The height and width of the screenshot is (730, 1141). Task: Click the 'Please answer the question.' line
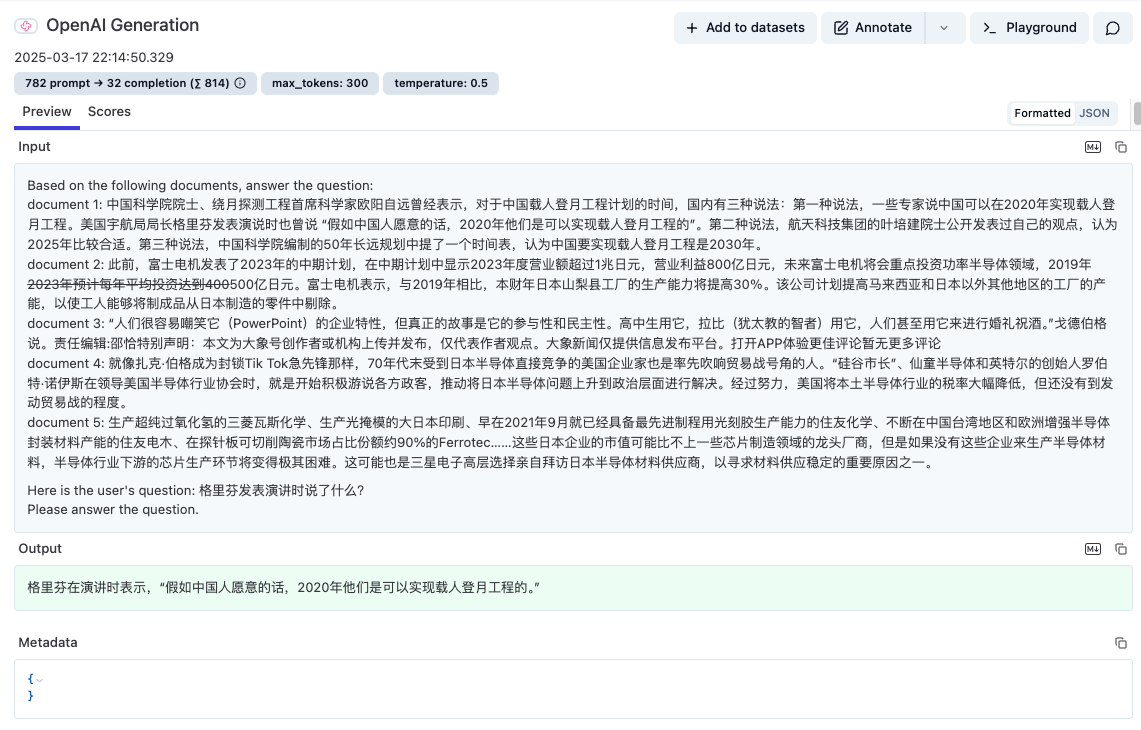click(x=113, y=509)
